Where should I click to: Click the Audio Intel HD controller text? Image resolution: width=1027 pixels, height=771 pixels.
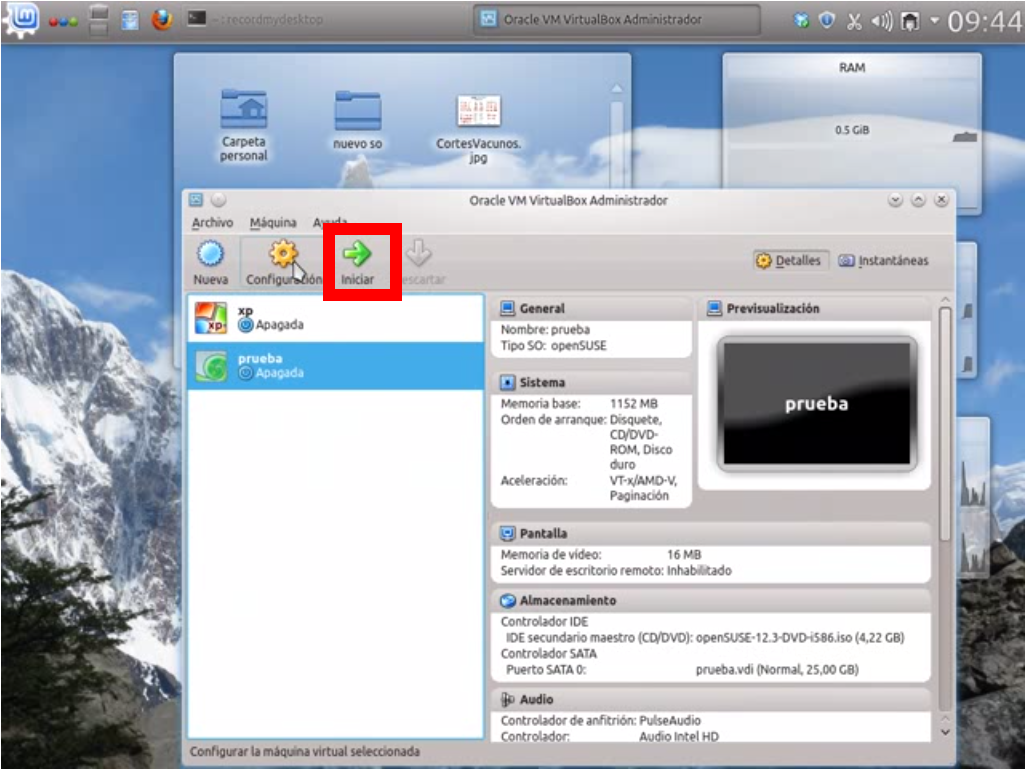(679, 736)
